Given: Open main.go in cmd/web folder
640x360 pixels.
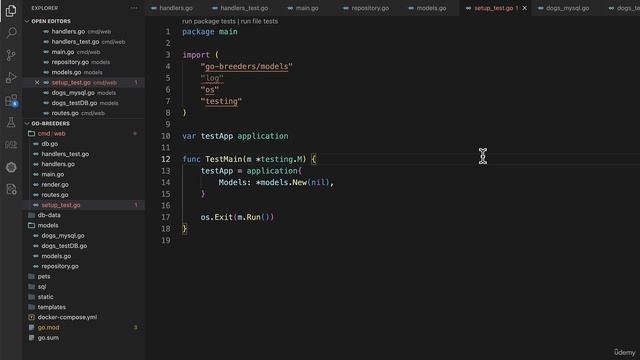Looking at the screenshot, I should tap(52, 174).
